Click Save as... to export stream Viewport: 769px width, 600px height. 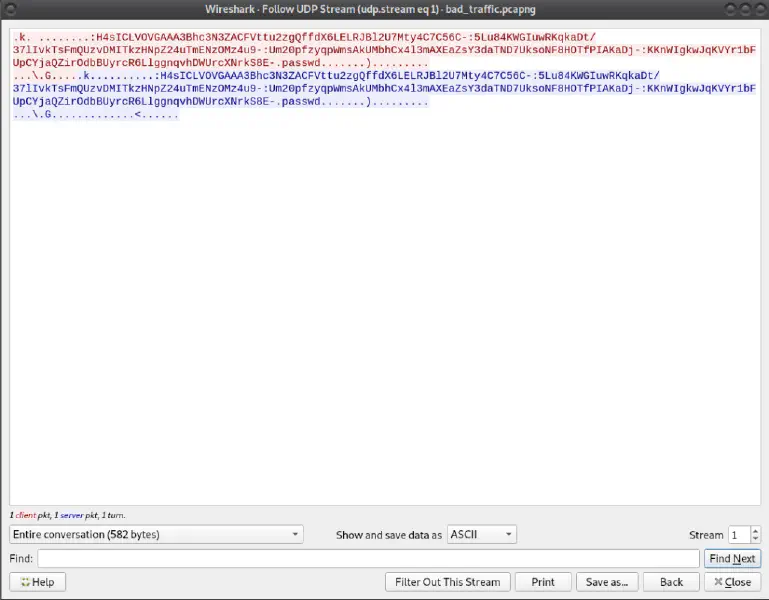(606, 582)
